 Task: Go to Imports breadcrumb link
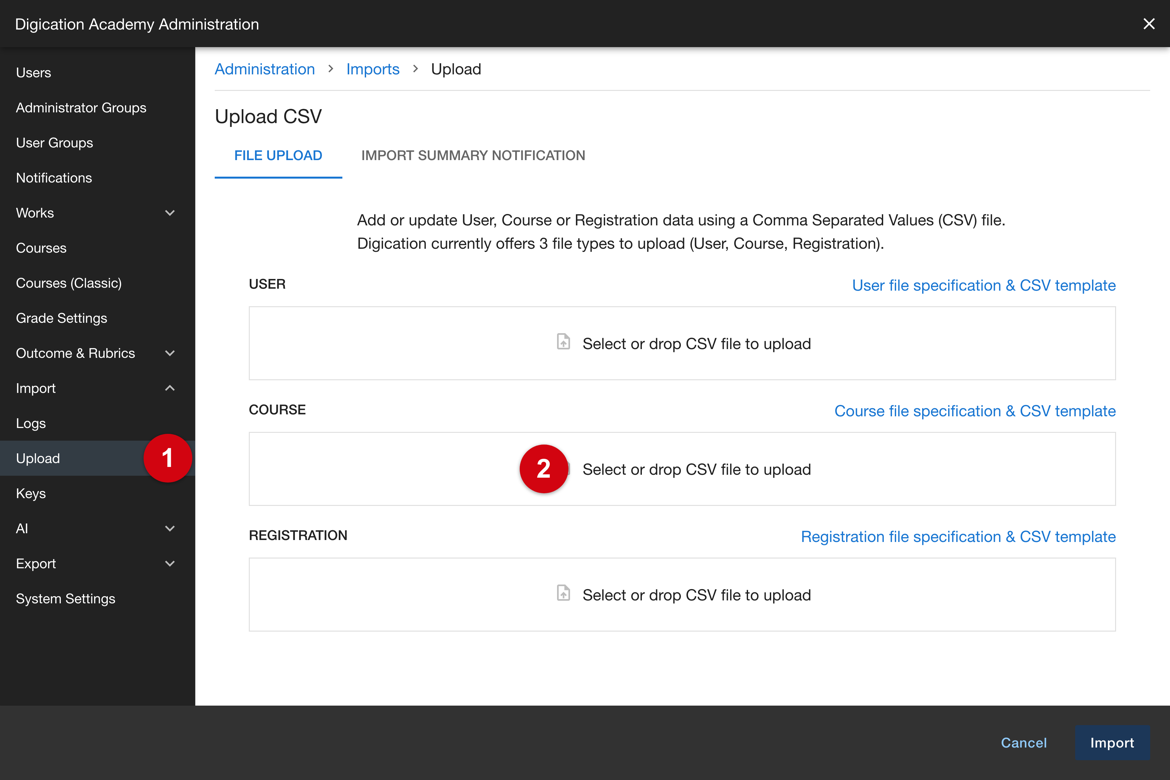pos(373,69)
